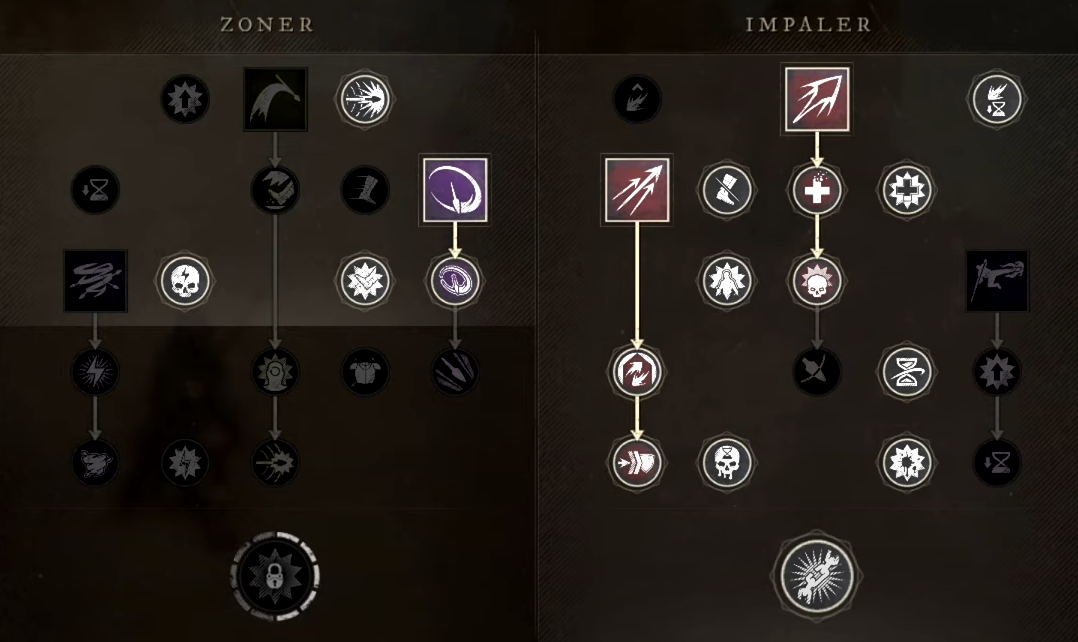
Task: Select the purple spinning spear ability
Action: coord(455,190)
